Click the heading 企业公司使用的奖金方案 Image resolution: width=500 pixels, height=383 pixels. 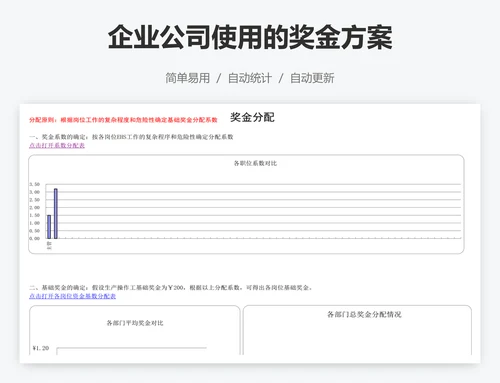tap(250, 37)
